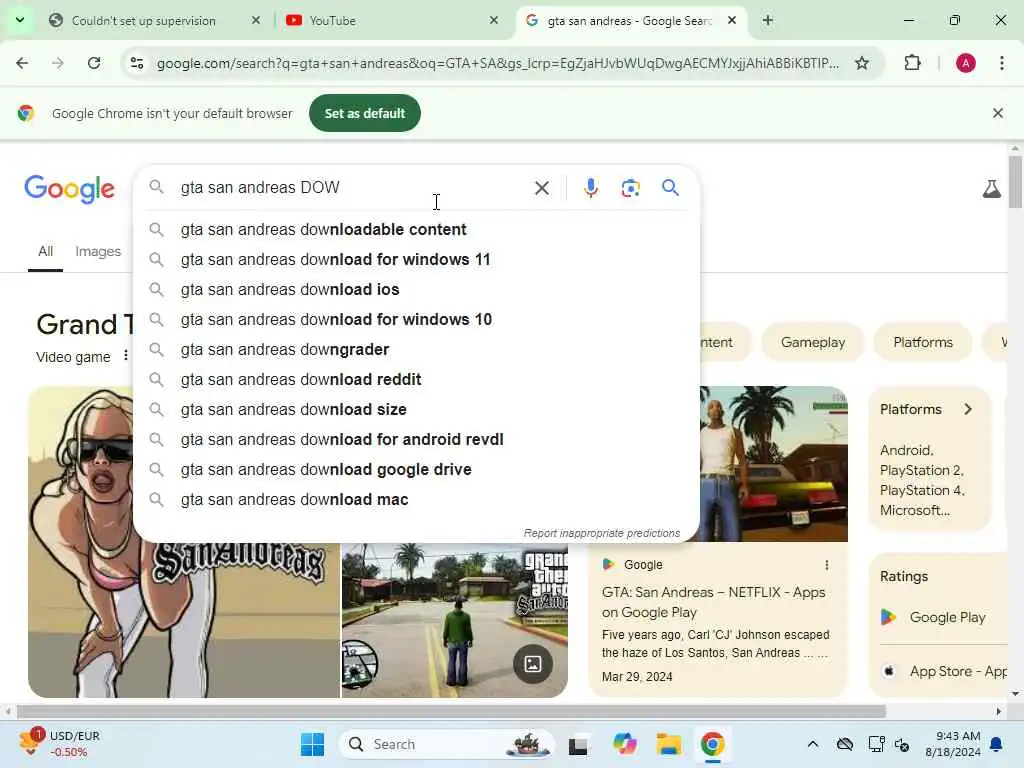Click the Google logo

(x=69, y=189)
